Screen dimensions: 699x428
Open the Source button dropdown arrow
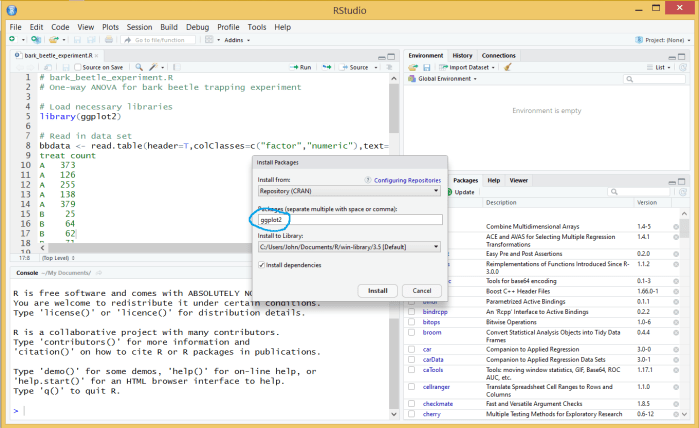(376, 67)
